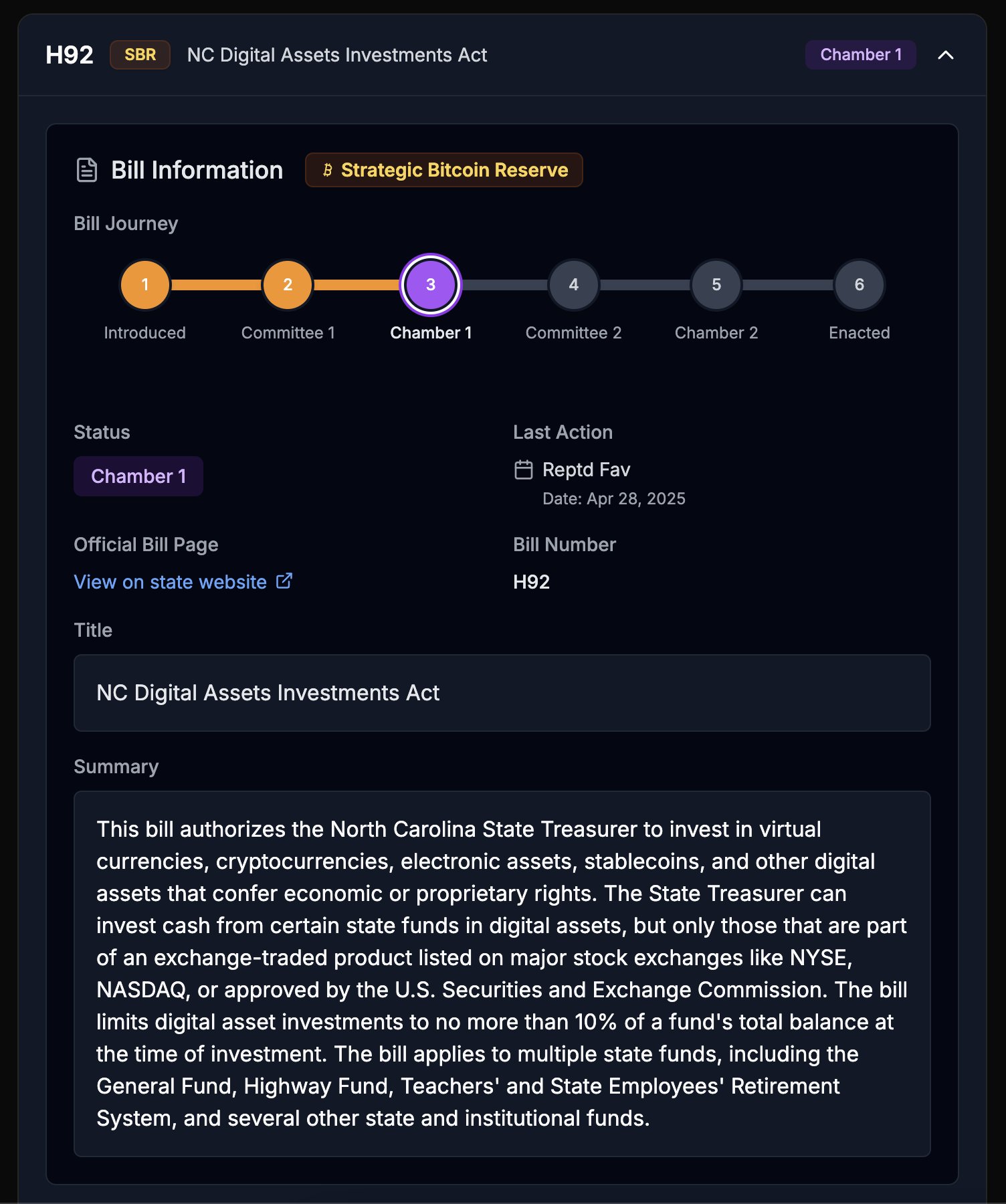The height and width of the screenshot is (1204, 1006).
Task: Select step 4 Committee 2 circle
Action: click(573, 285)
